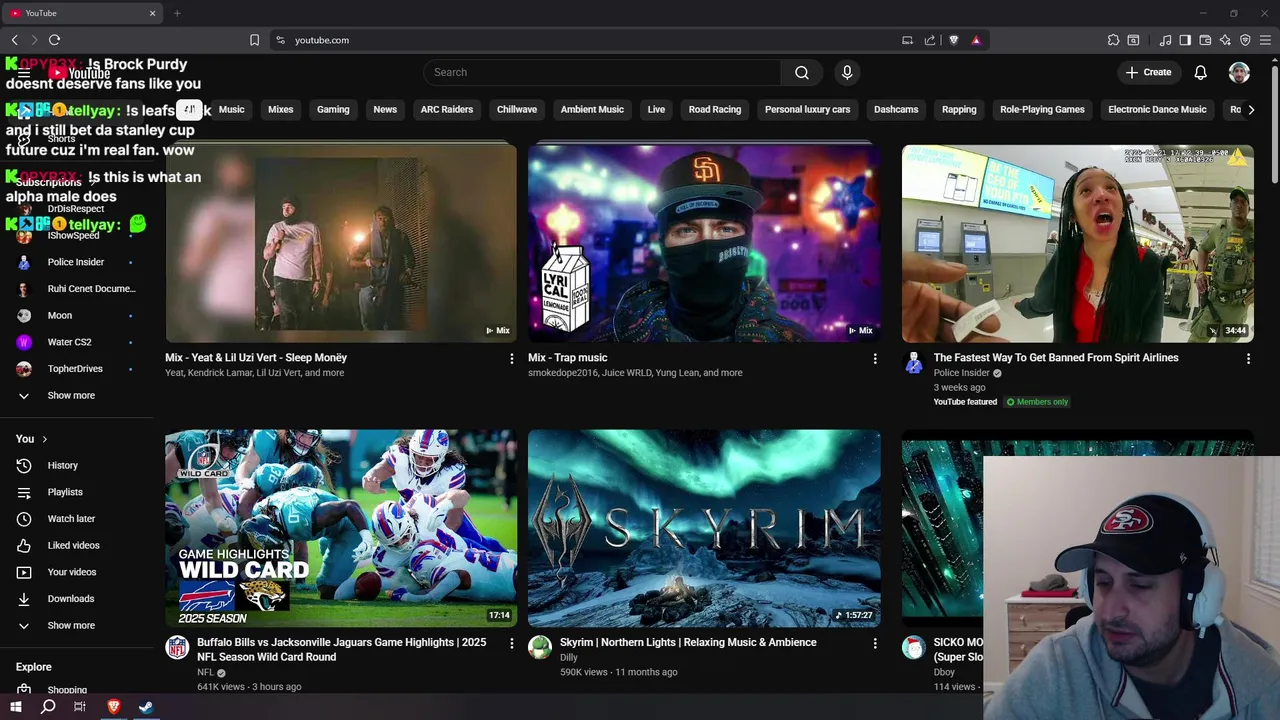
Task: Select the ARC Raiders chip
Action: pos(446,109)
